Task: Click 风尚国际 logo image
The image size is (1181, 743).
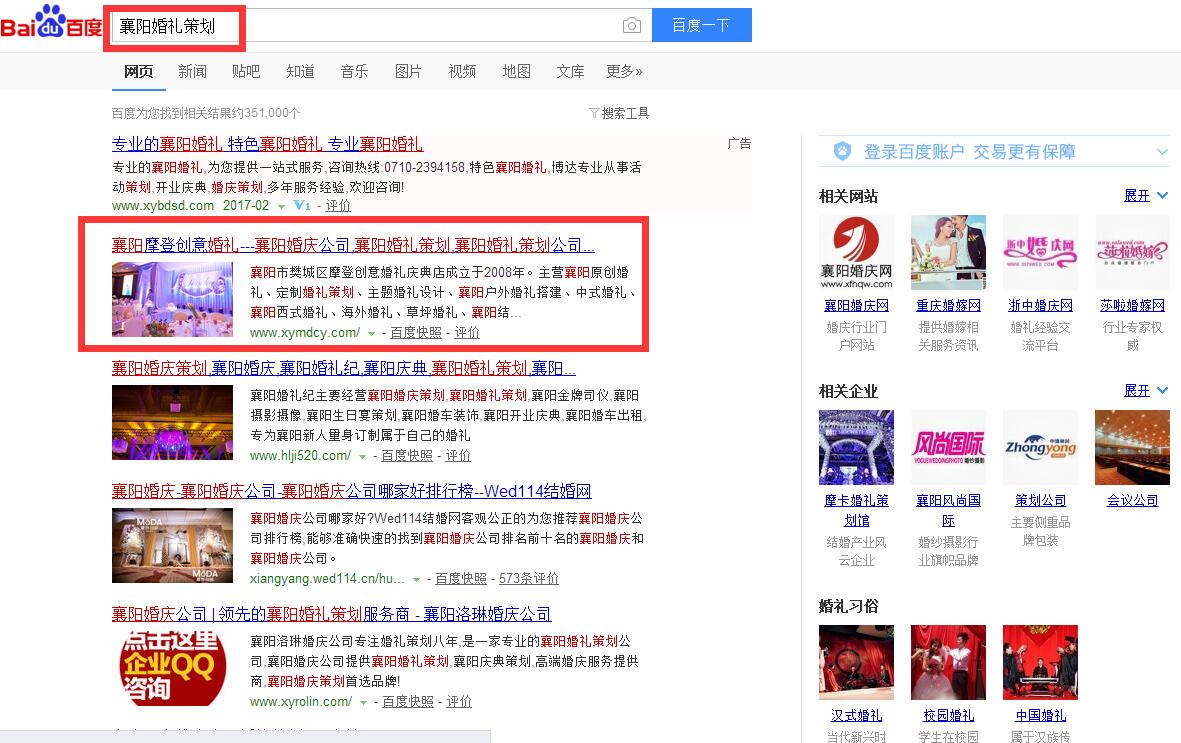Action: click(x=948, y=448)
